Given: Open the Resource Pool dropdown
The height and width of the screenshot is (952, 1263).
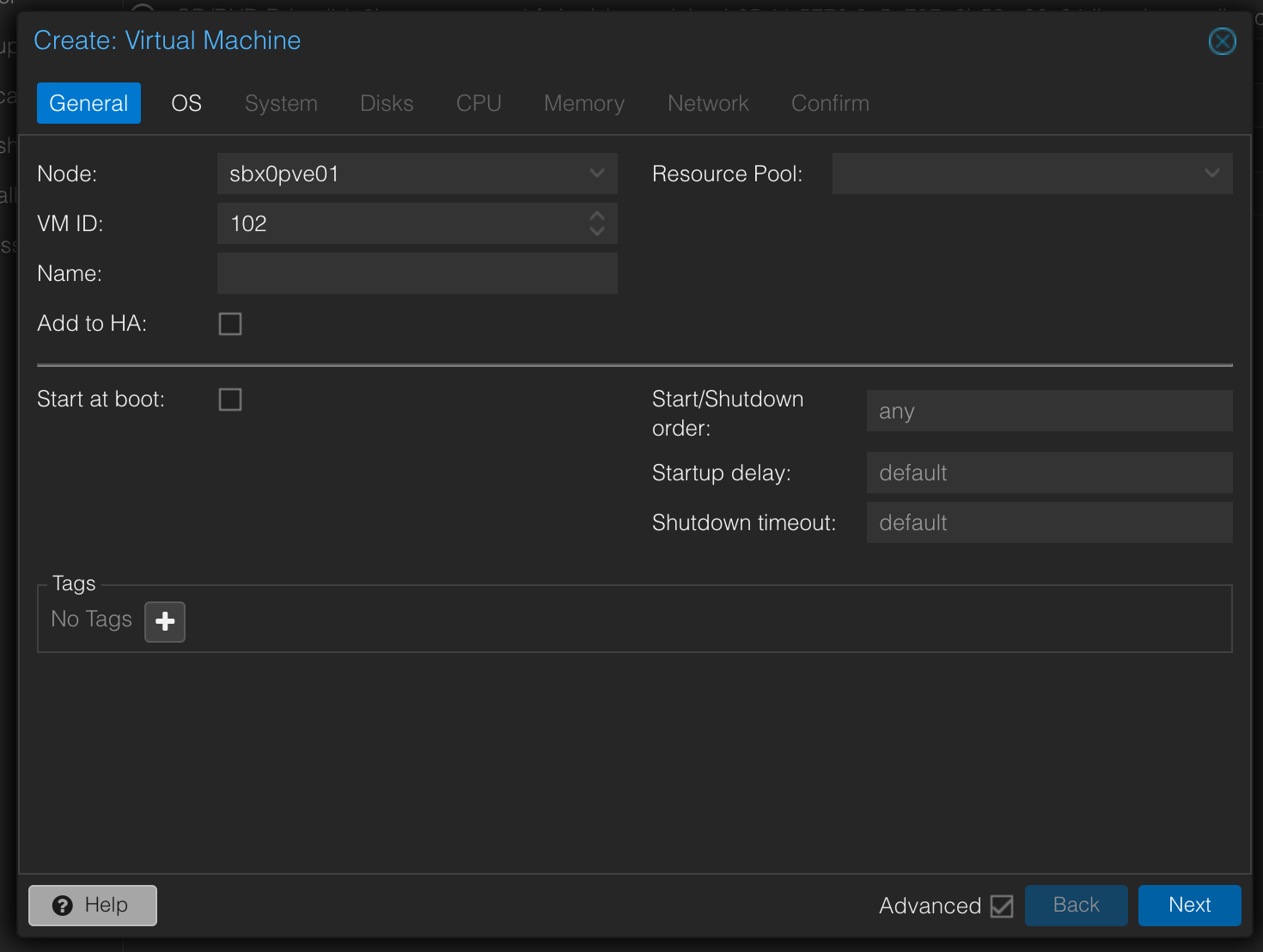Looking at the screenshot, I should tap(1031, 174).
